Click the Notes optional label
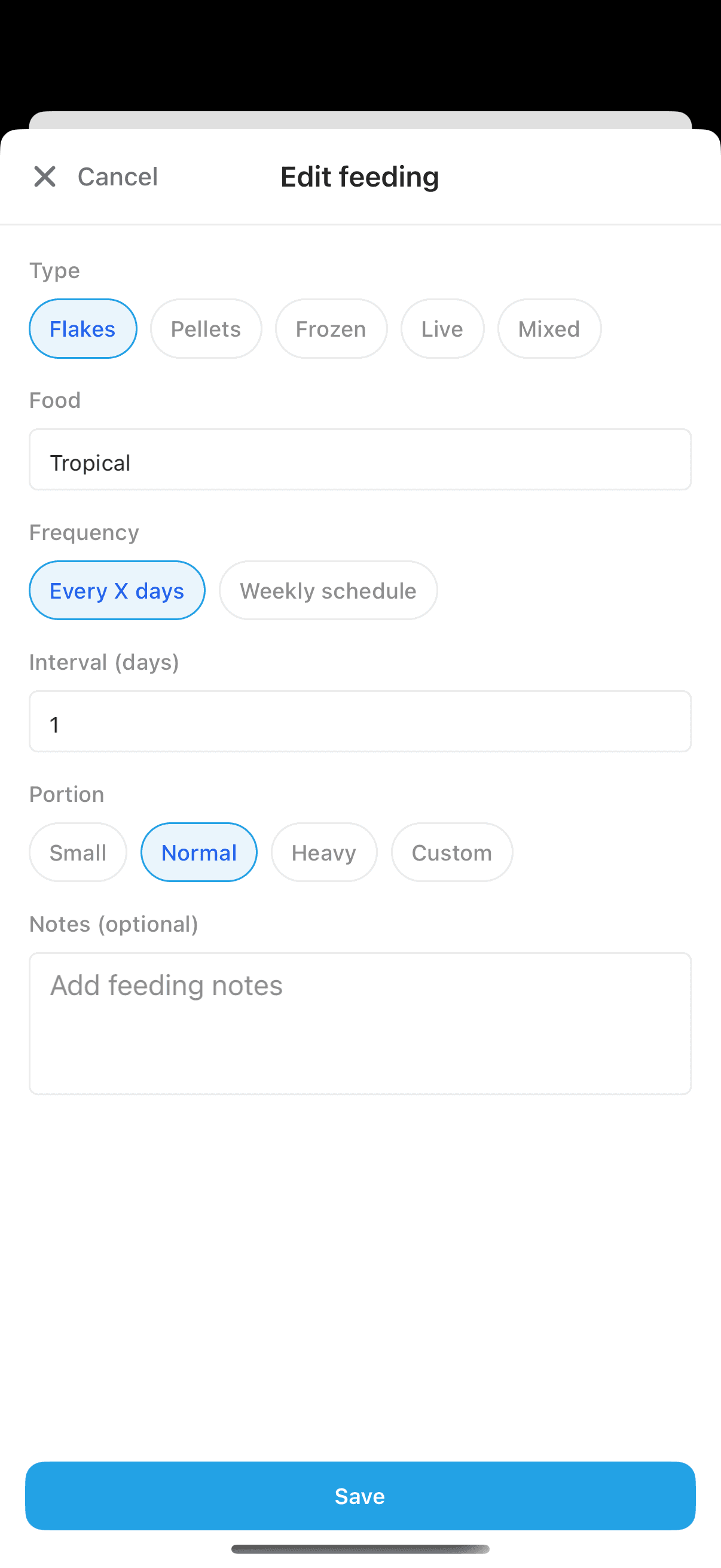Image resolution: width=721 pixels, height=1568 pixels. [x=113, y=923]
